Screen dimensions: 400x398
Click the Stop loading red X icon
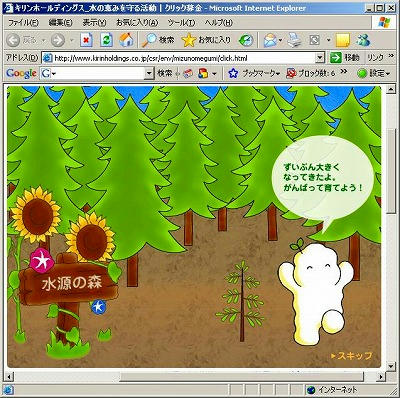[x=86, y=40]
